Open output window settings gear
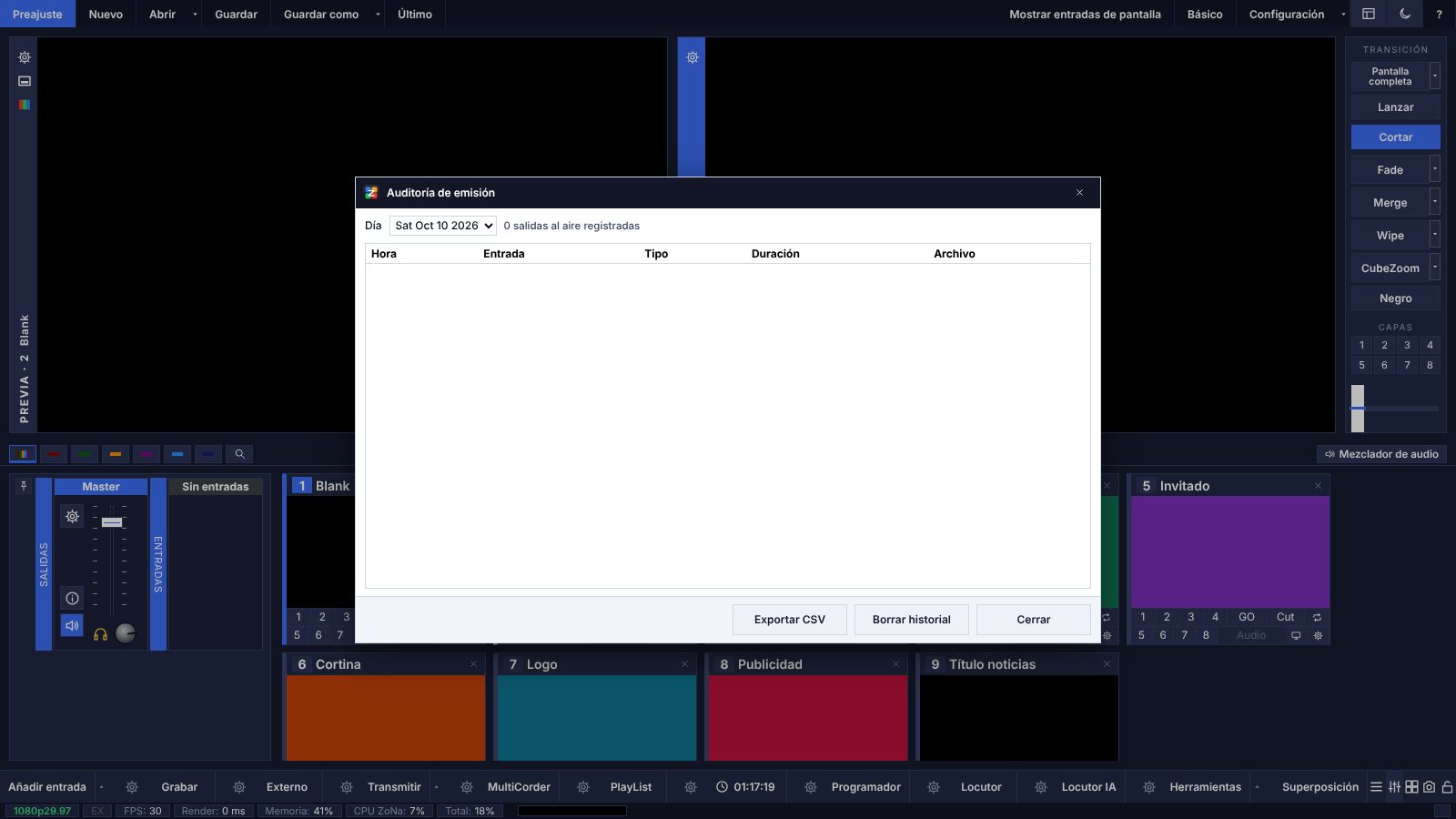Screen dimensions: 1456x819 click(692, 57)
